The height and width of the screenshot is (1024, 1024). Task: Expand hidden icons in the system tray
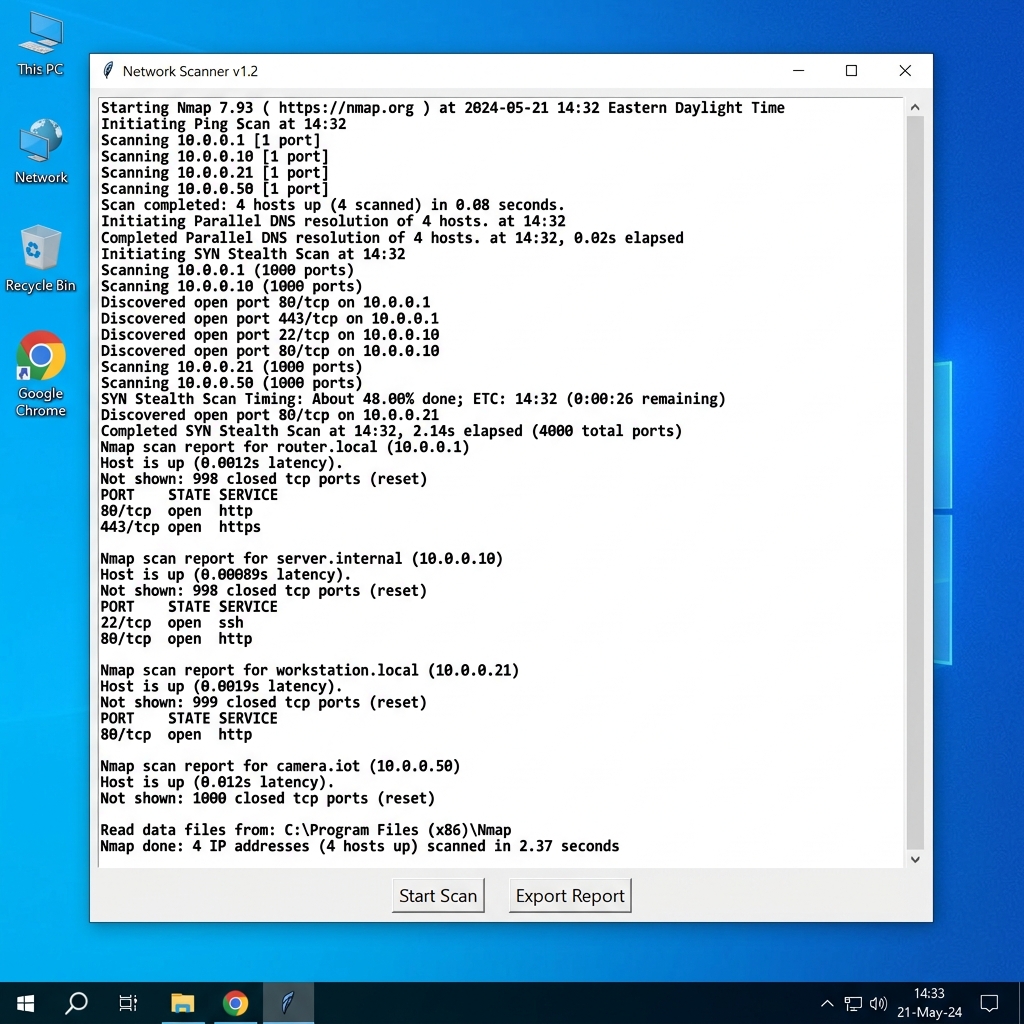click(827, 1002)
